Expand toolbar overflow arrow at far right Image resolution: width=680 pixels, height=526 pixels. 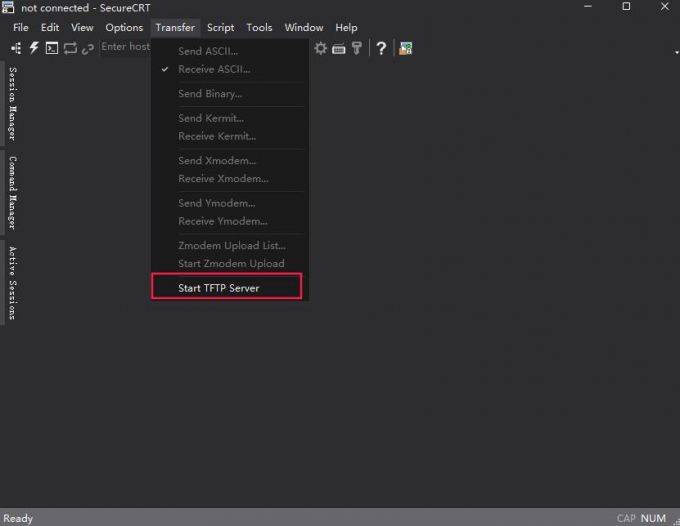coord(677,52)
